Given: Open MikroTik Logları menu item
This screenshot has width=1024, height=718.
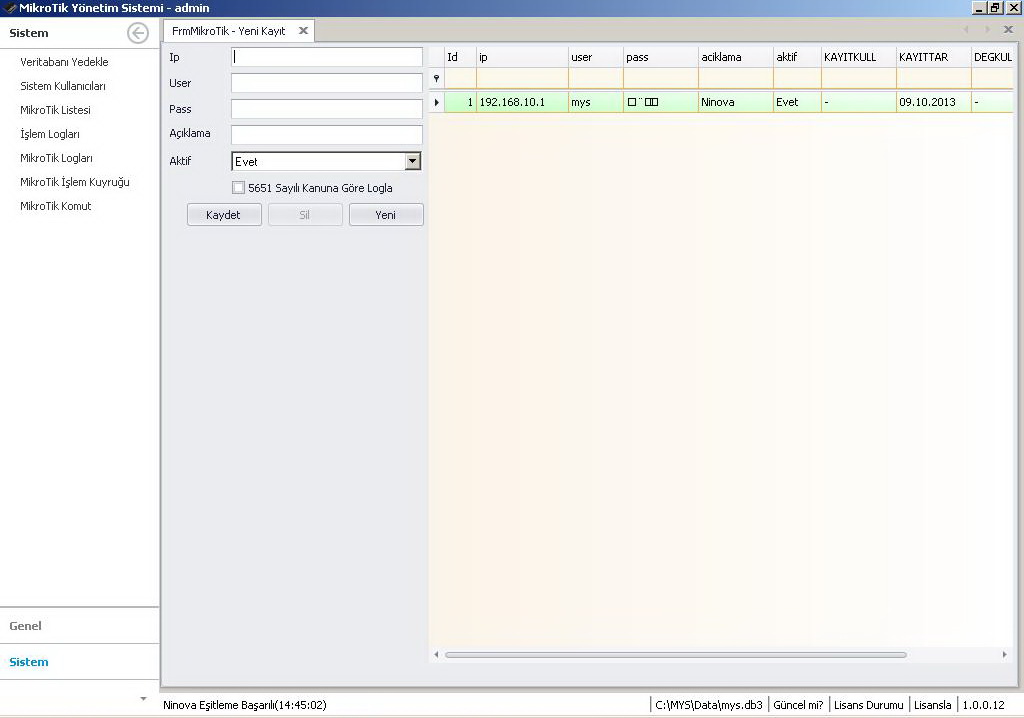Looking at the screenshot, I should tap(56, 158).
